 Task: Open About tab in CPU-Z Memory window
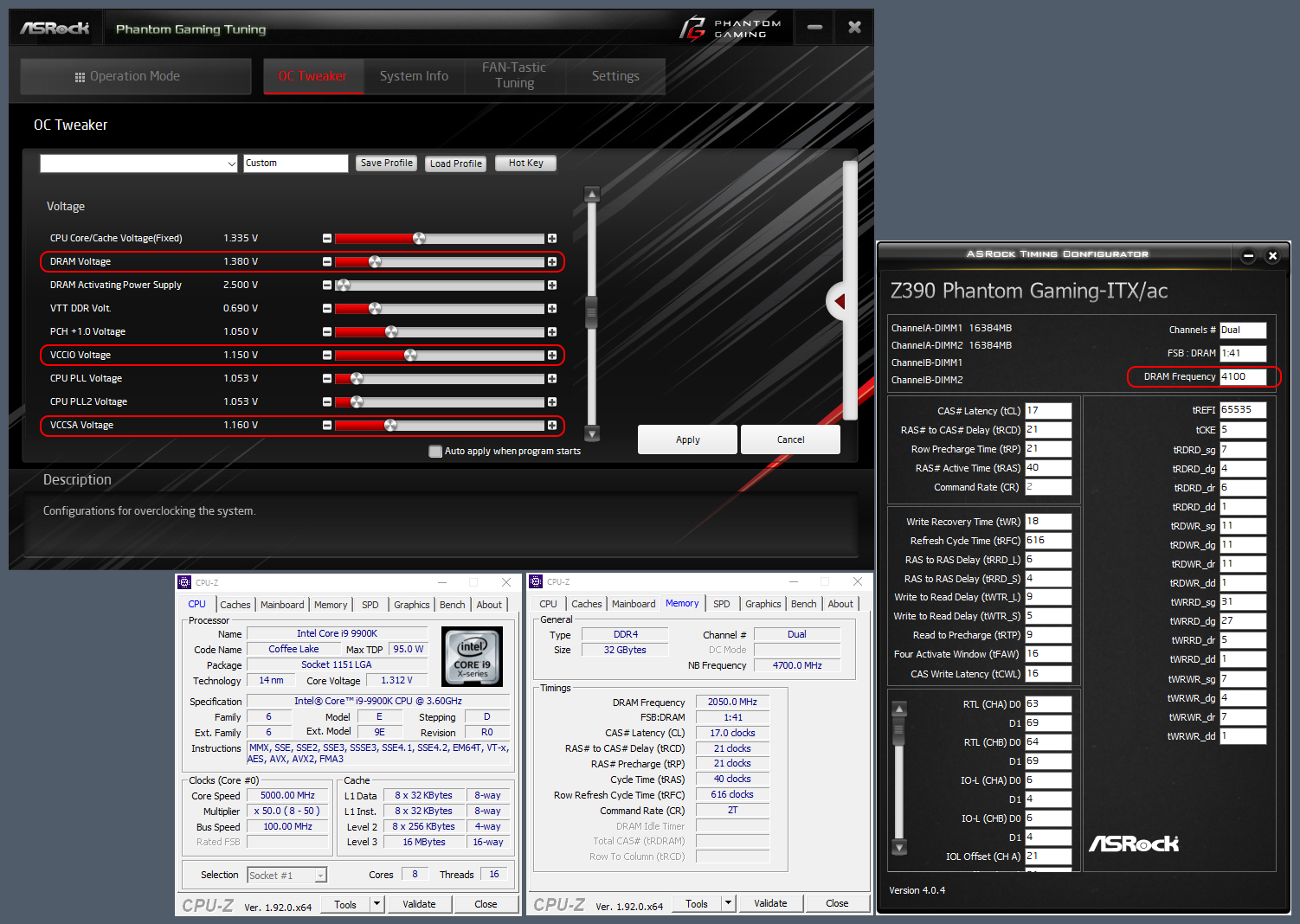840,604
